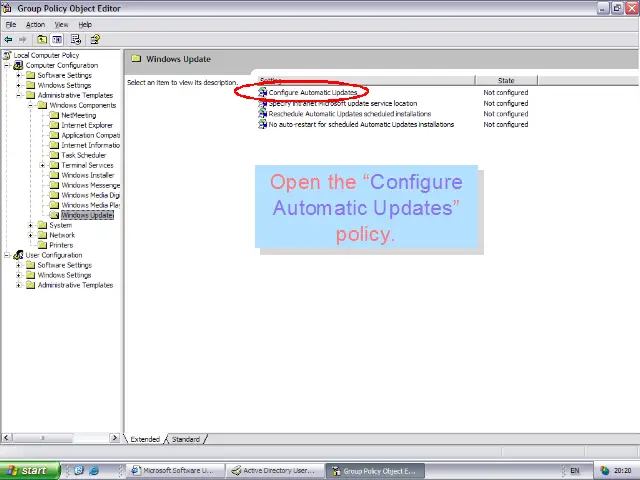Switch to the Extended tab
Screen dimensions: 640x480
pyautogui.click(x=145, y=439)
